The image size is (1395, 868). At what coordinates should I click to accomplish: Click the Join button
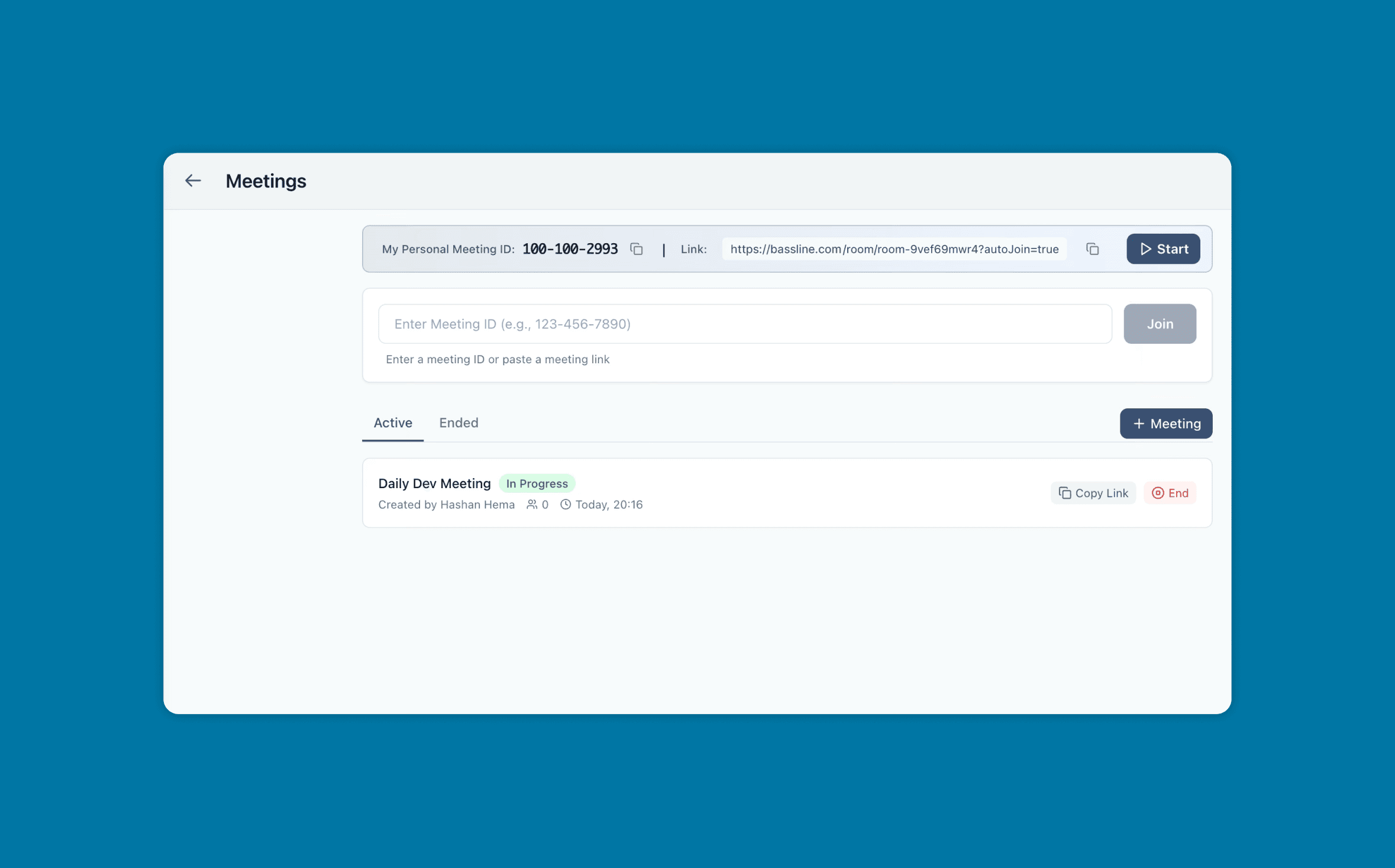click(1160, 324)
